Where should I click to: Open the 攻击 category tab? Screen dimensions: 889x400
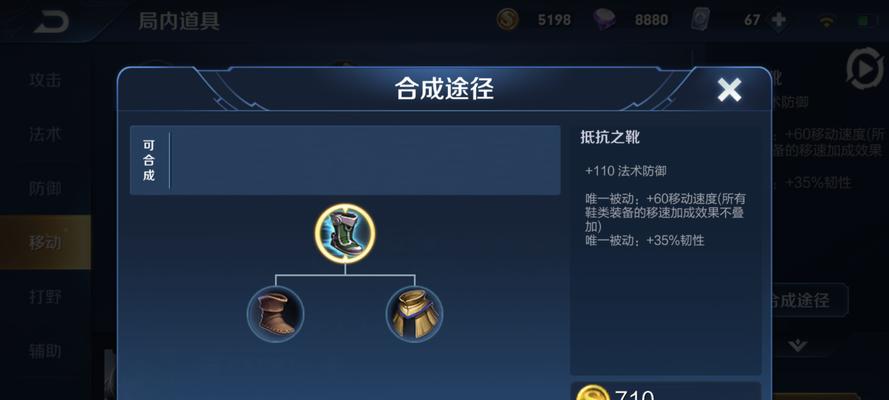45,80
